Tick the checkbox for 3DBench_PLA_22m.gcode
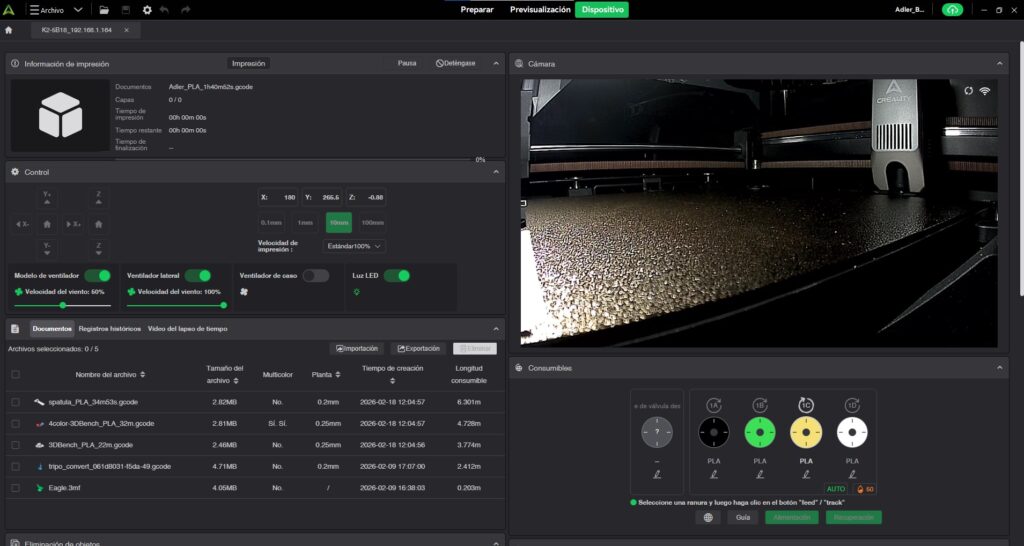Image resolution: width=1024 pixels, height=546 pixels. 15,445
